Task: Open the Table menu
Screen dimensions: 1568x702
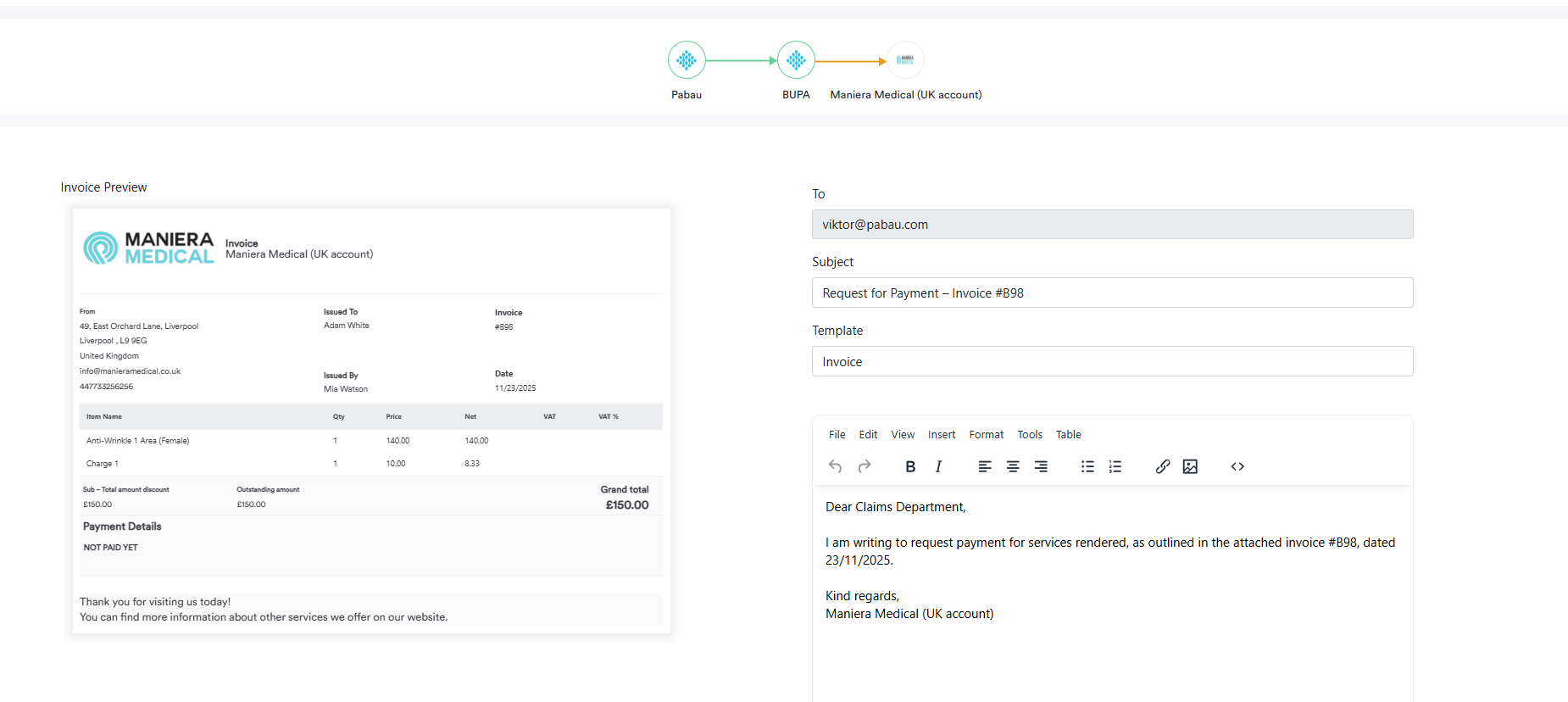Action: pyautogui.click(x=1068, y=435)
